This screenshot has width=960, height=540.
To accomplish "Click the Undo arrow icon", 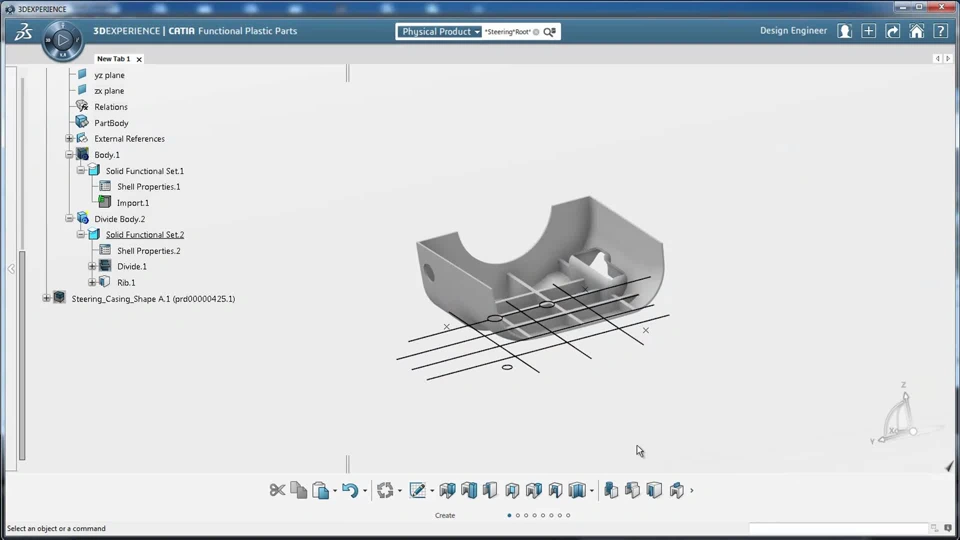I will click(350, 490).
